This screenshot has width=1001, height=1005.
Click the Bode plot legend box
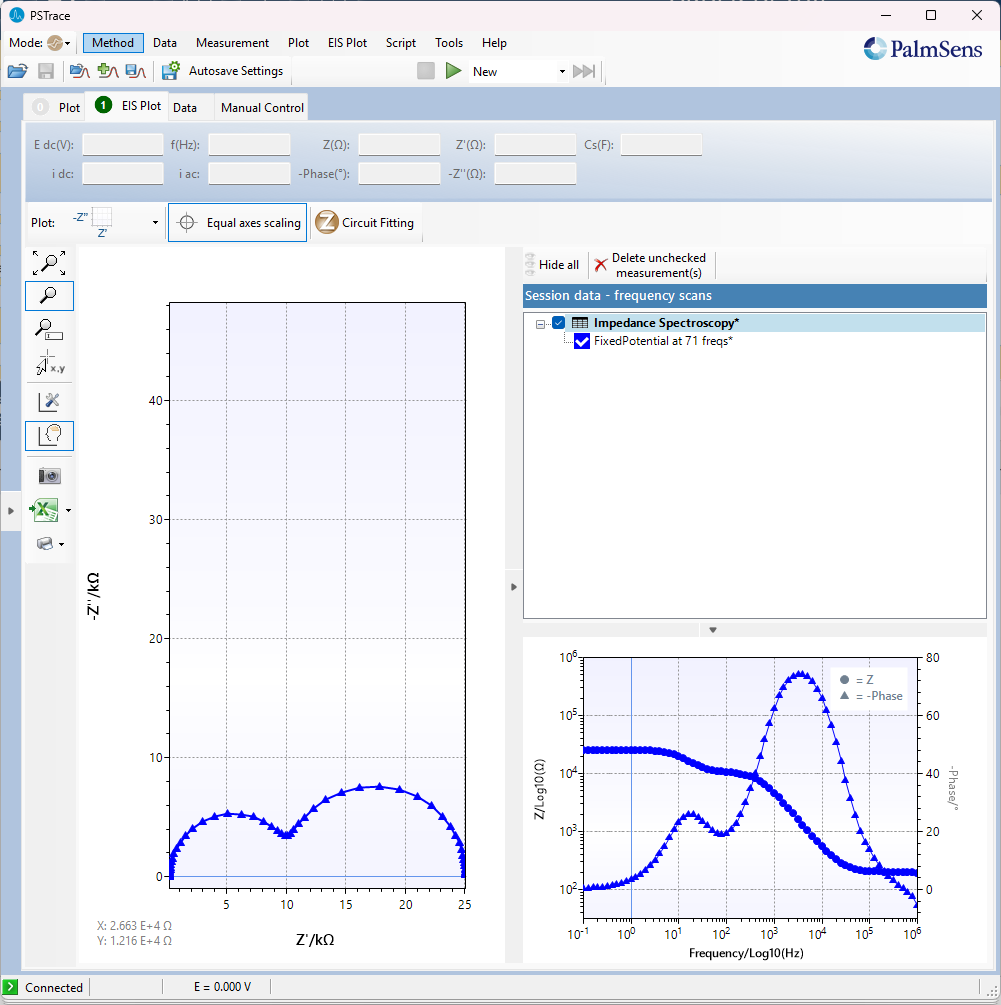[870, 687]
